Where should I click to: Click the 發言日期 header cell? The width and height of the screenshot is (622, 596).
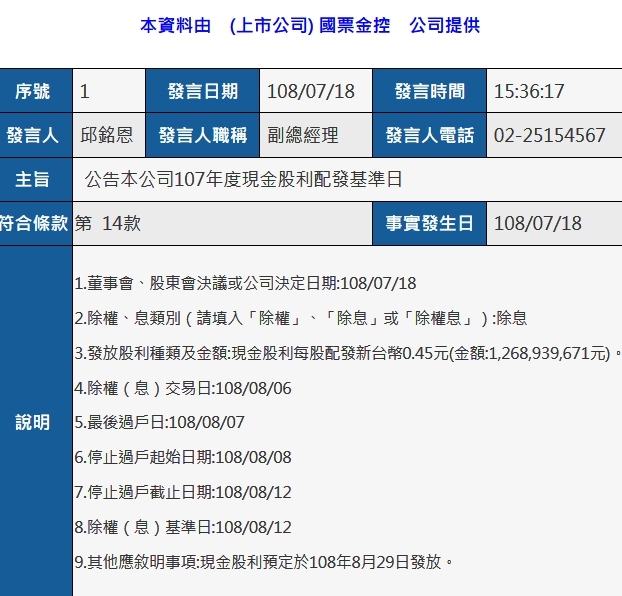202,91
